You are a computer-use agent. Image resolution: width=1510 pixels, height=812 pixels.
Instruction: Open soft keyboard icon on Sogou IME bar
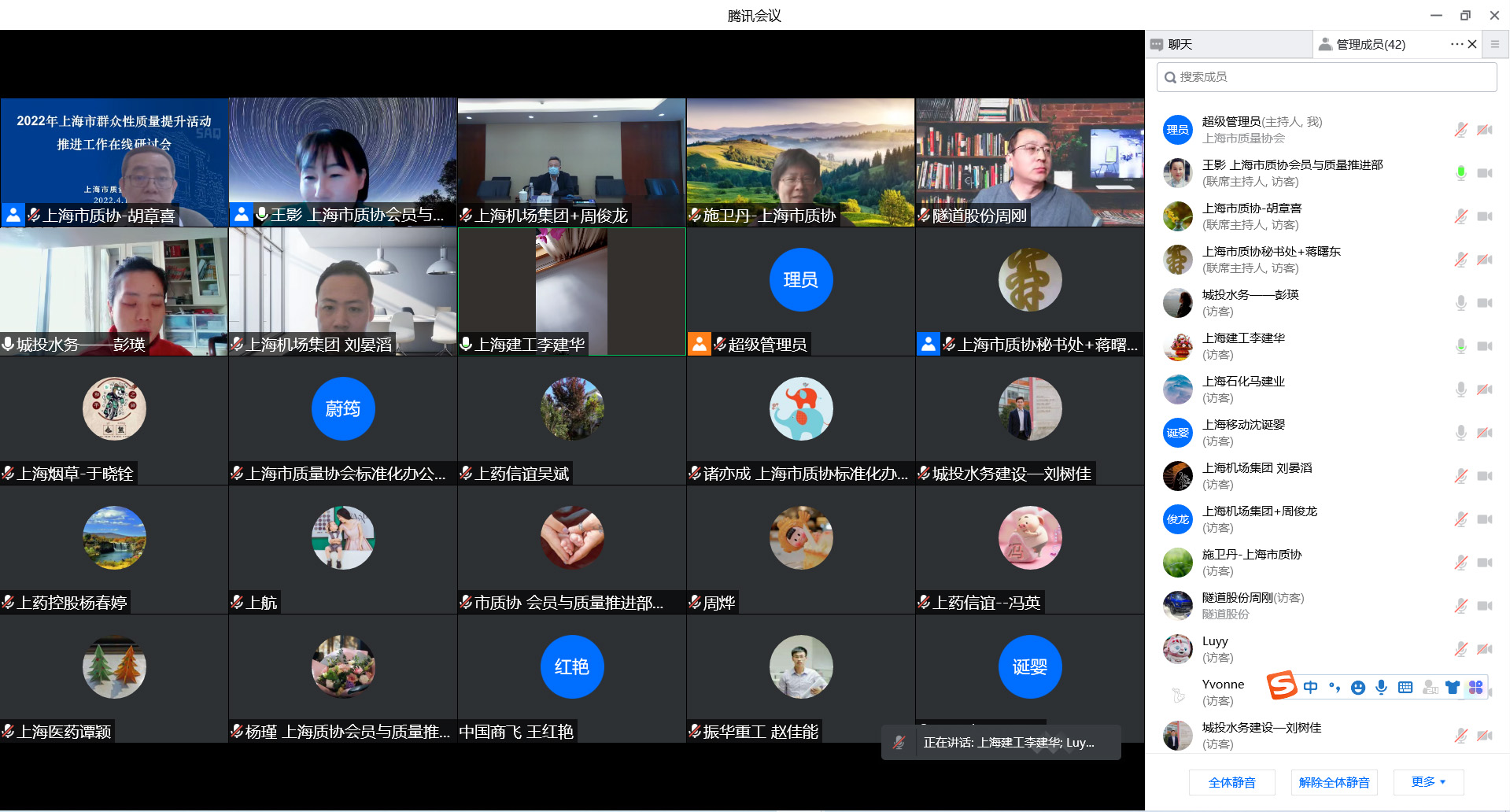(x=1405, y=687)
